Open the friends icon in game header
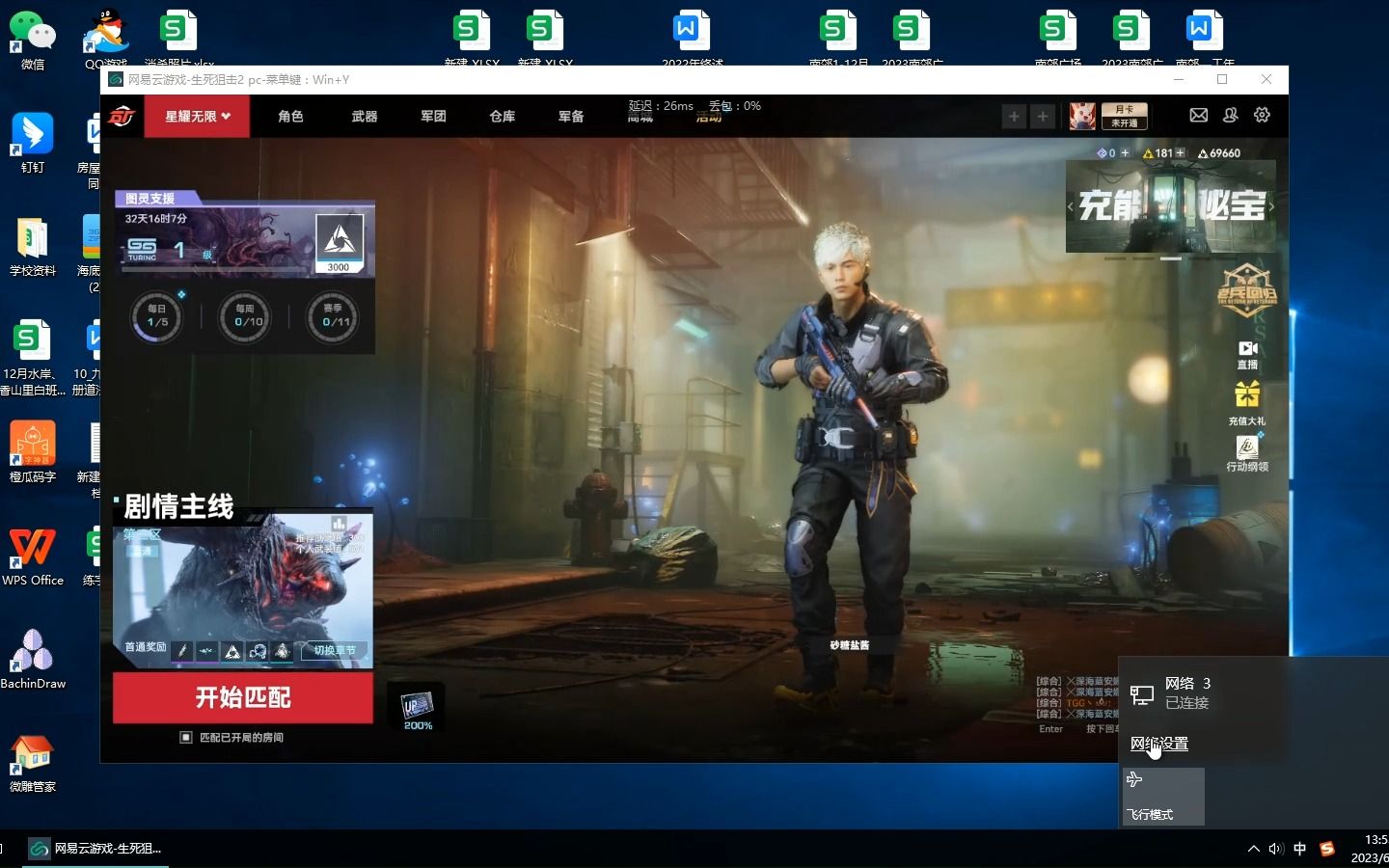1389x868 pixels. click(1230, 115)
